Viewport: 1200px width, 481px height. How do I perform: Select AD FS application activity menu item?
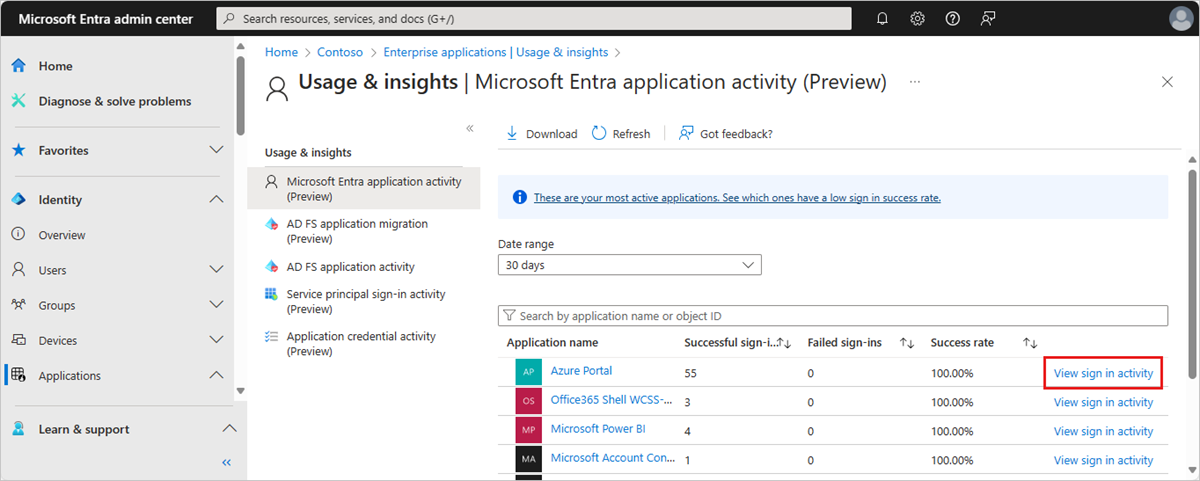click(x=350, y=267)
